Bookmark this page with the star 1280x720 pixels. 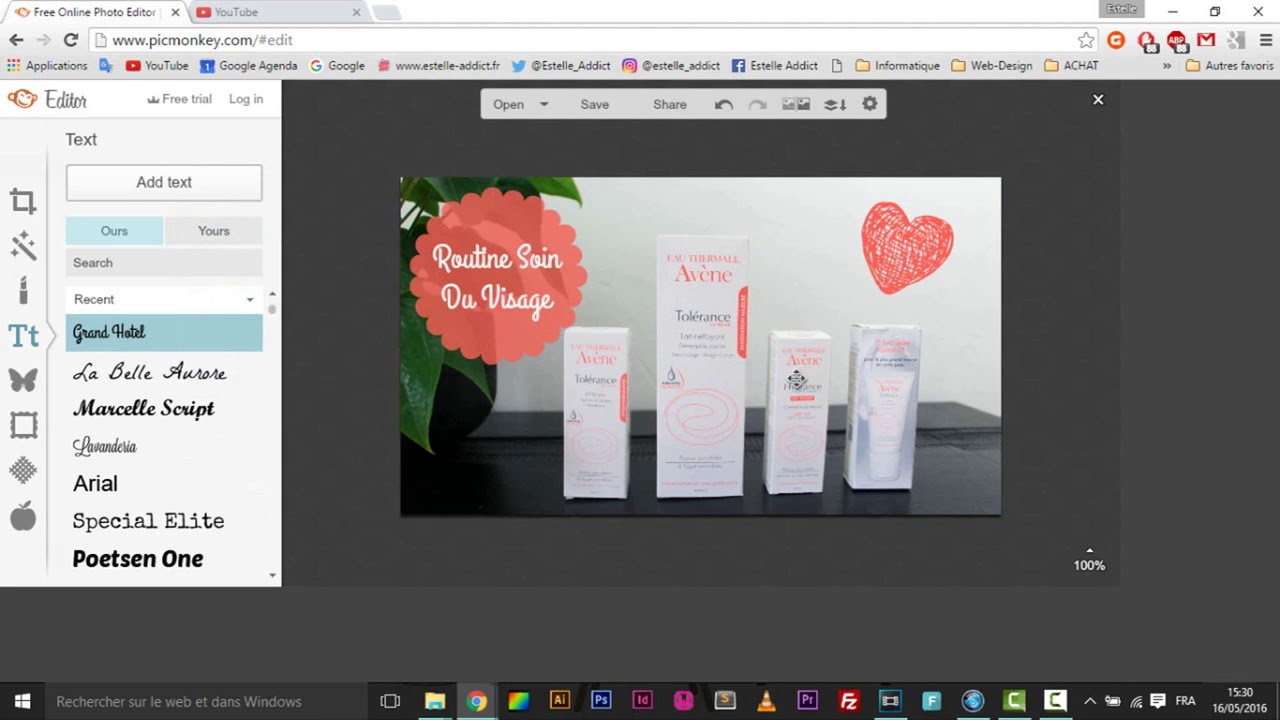coord(1086,40)
